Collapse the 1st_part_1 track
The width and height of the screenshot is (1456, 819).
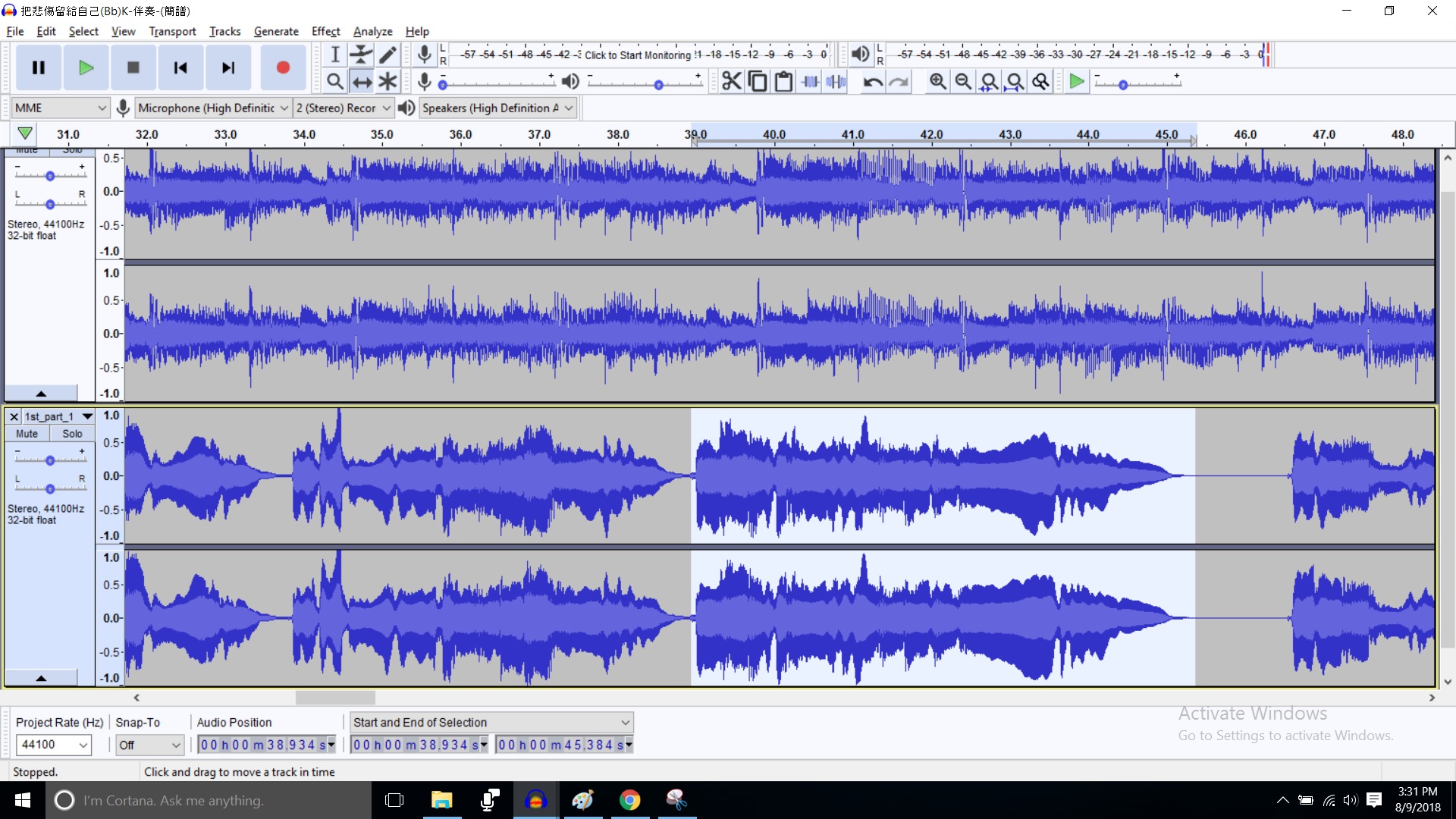[41, 678]
